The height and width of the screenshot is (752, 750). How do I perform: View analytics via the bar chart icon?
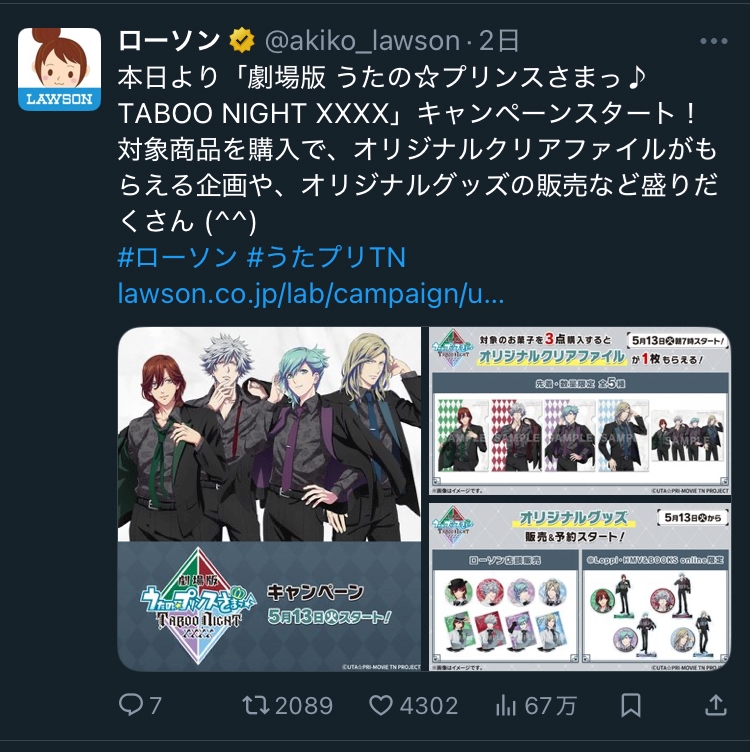point(505,705)
